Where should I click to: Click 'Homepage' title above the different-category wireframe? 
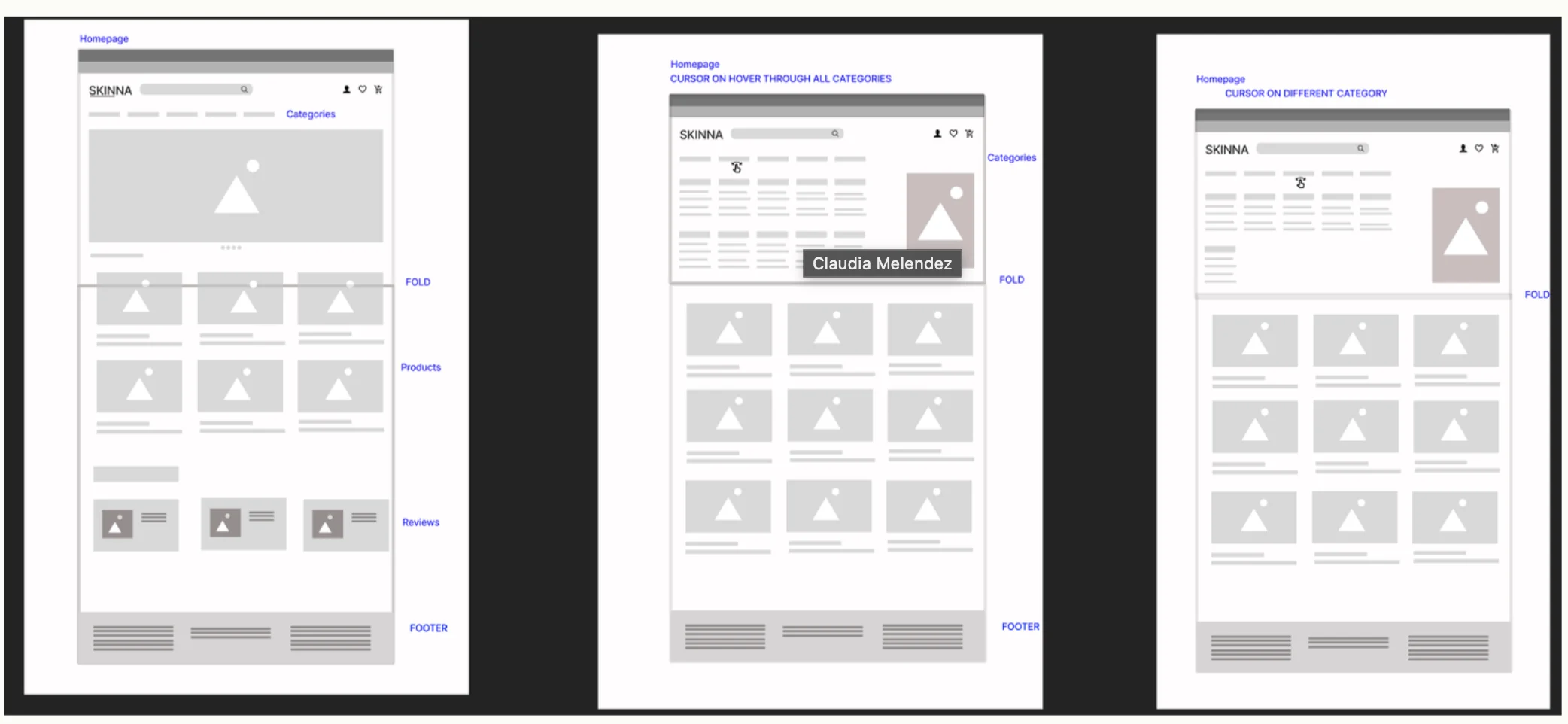[1220, 79]
